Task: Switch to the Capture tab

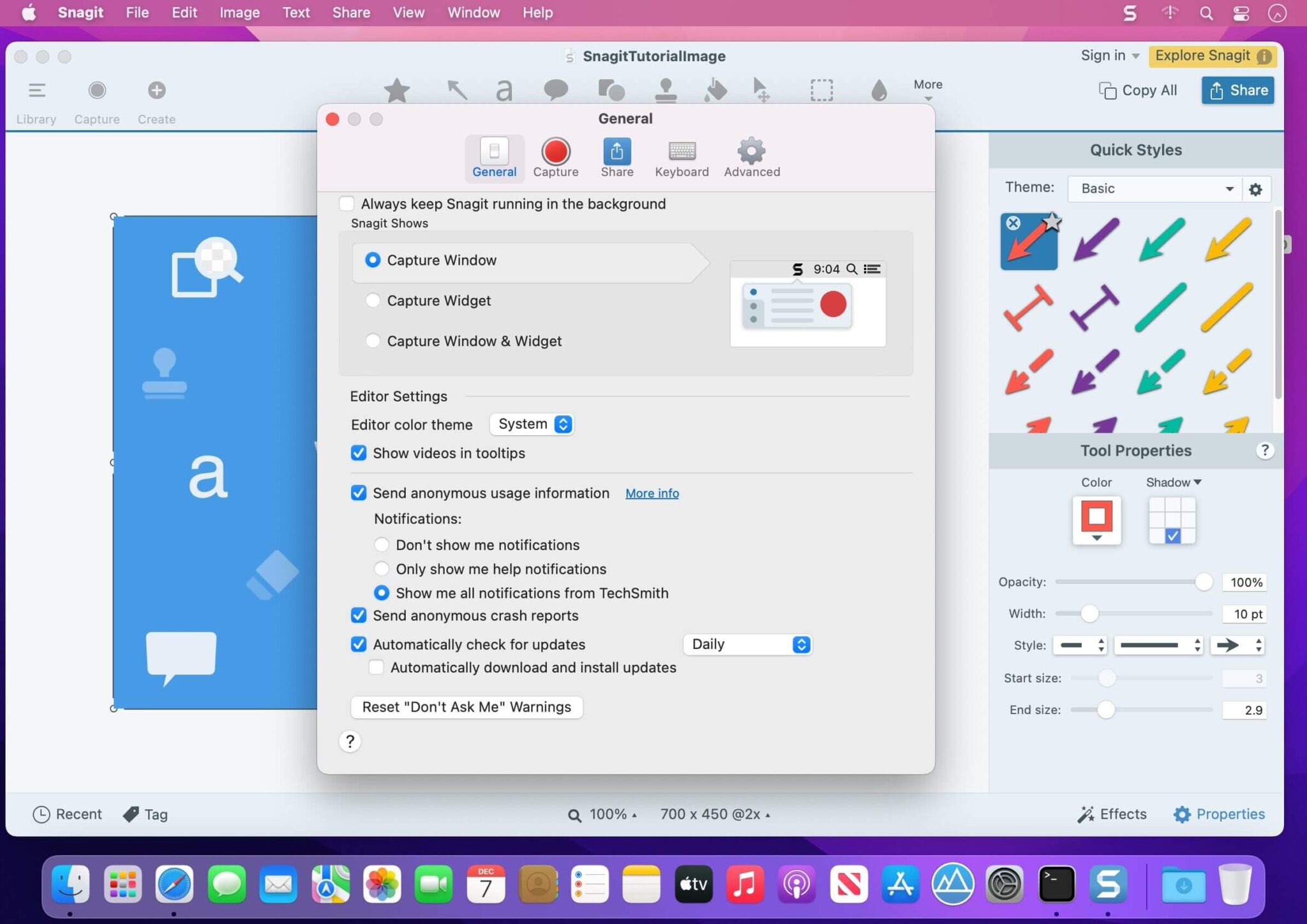Action: pyautogui.click(x=555, y=158)
